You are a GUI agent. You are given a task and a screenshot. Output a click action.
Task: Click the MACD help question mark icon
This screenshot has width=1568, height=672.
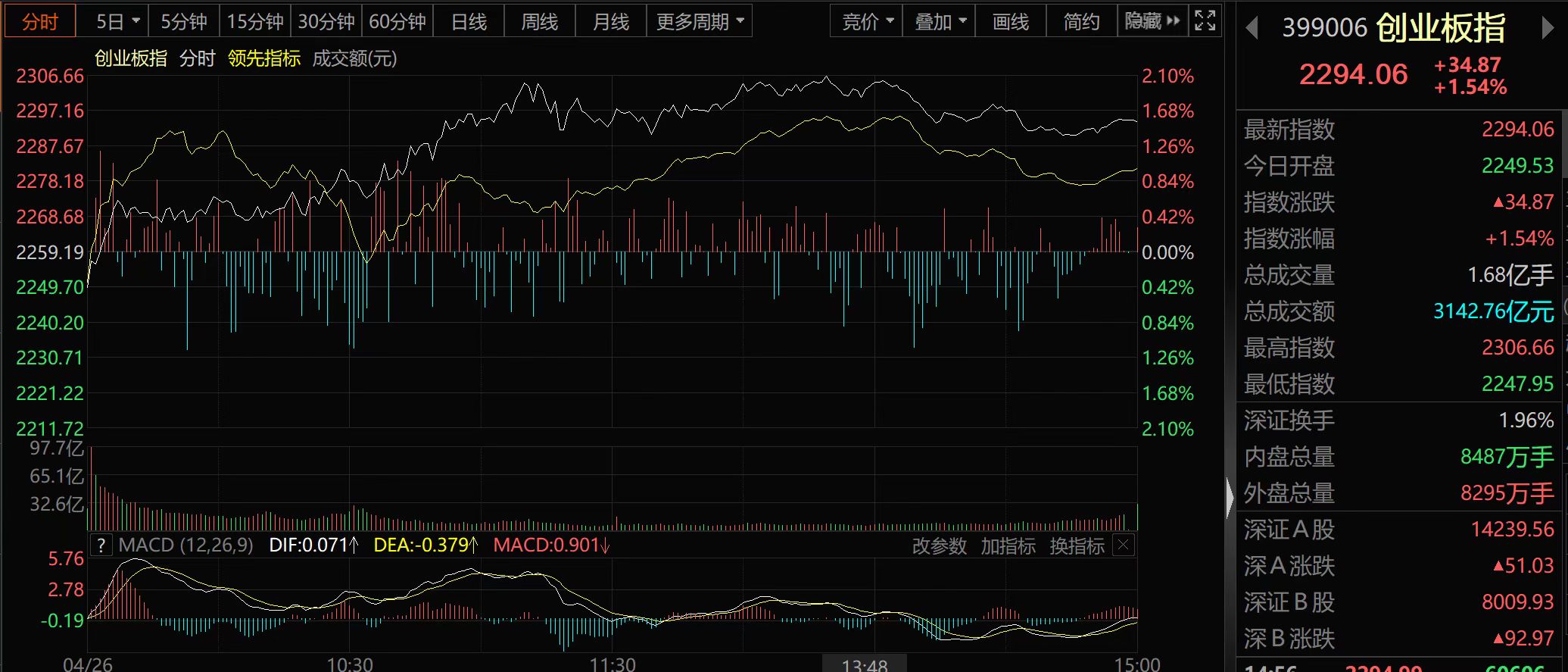click(101, 545)
